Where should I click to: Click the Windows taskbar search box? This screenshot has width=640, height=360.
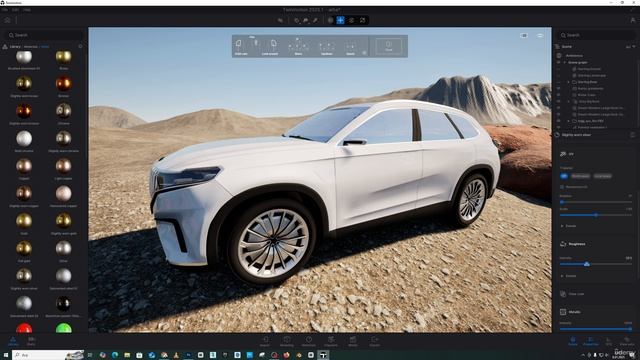48,355
